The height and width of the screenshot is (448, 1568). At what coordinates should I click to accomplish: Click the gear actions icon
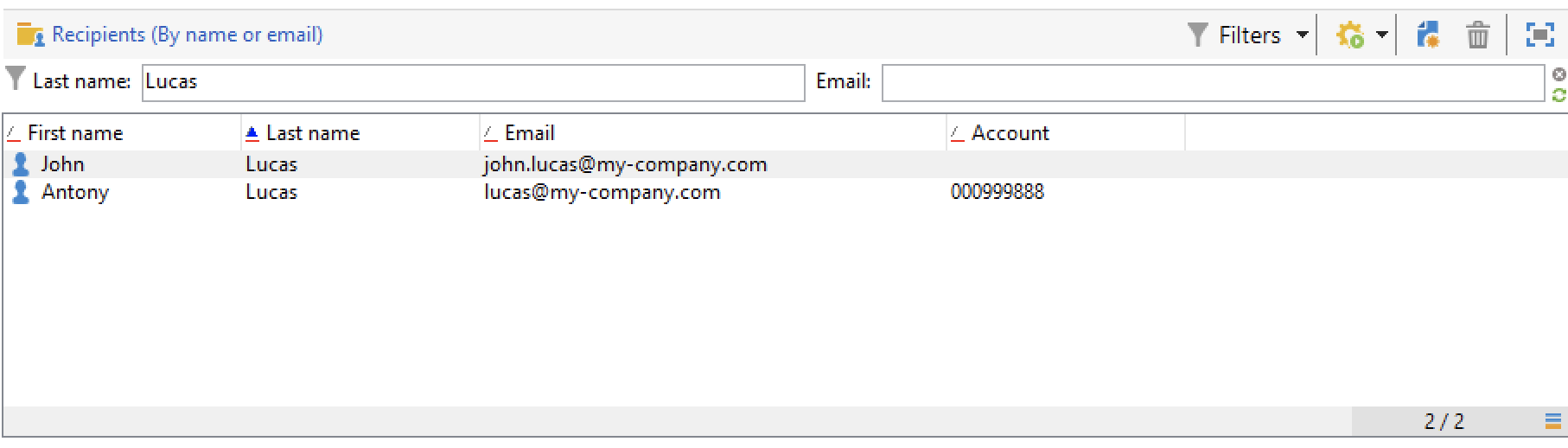pos(1350,35)
